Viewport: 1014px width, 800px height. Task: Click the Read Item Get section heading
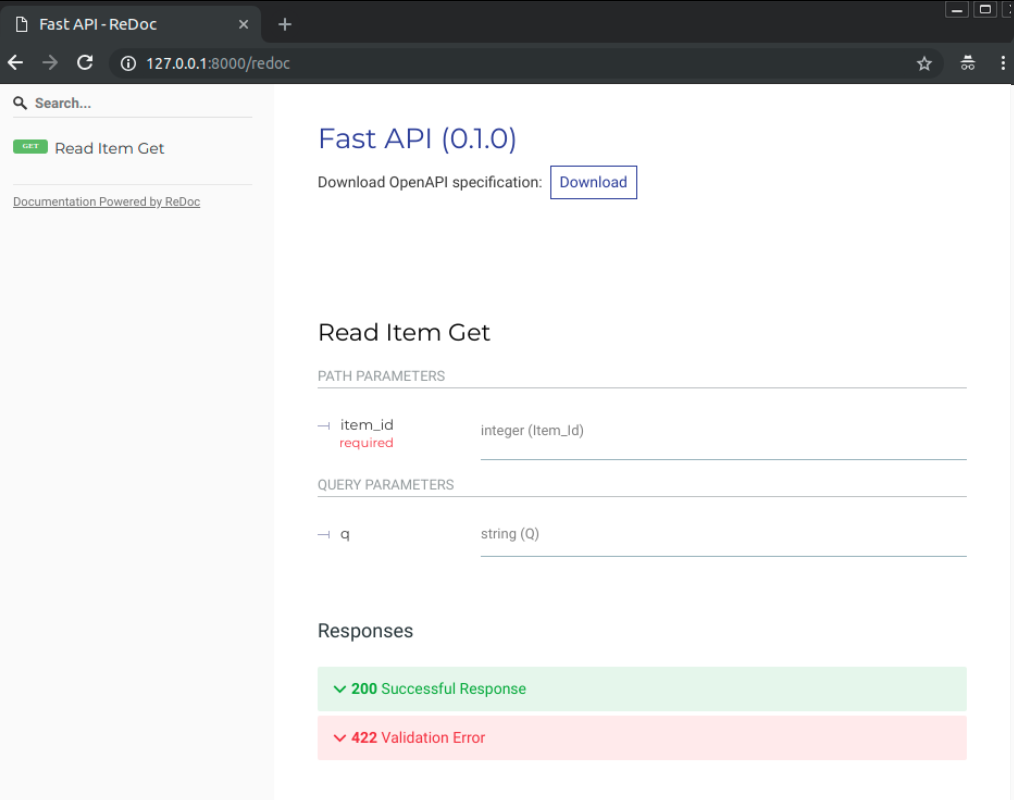(x=404, y=332)
